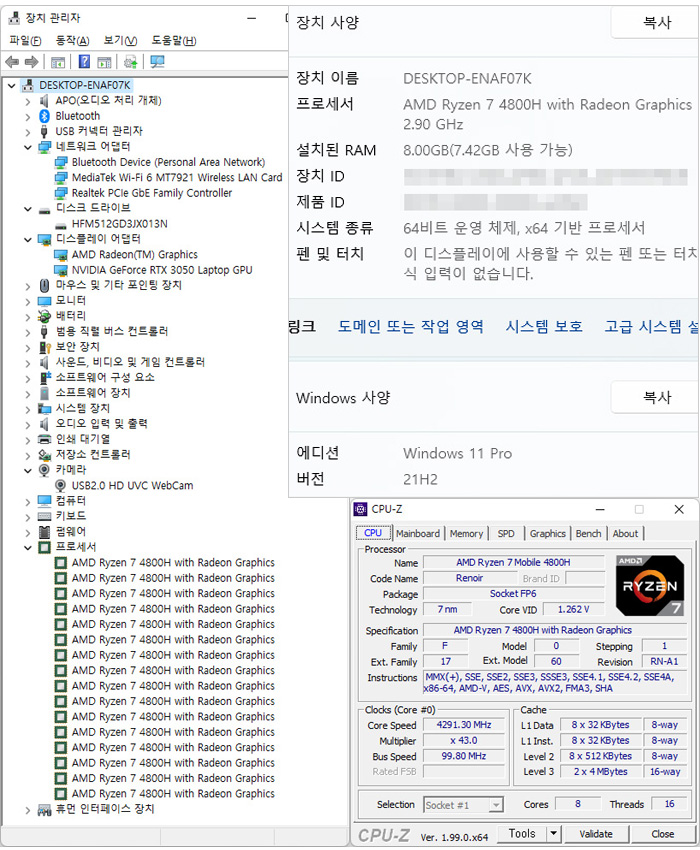Expand the 키보드 (Keyboard) category

pyautogui.click(x=27, y=516)
